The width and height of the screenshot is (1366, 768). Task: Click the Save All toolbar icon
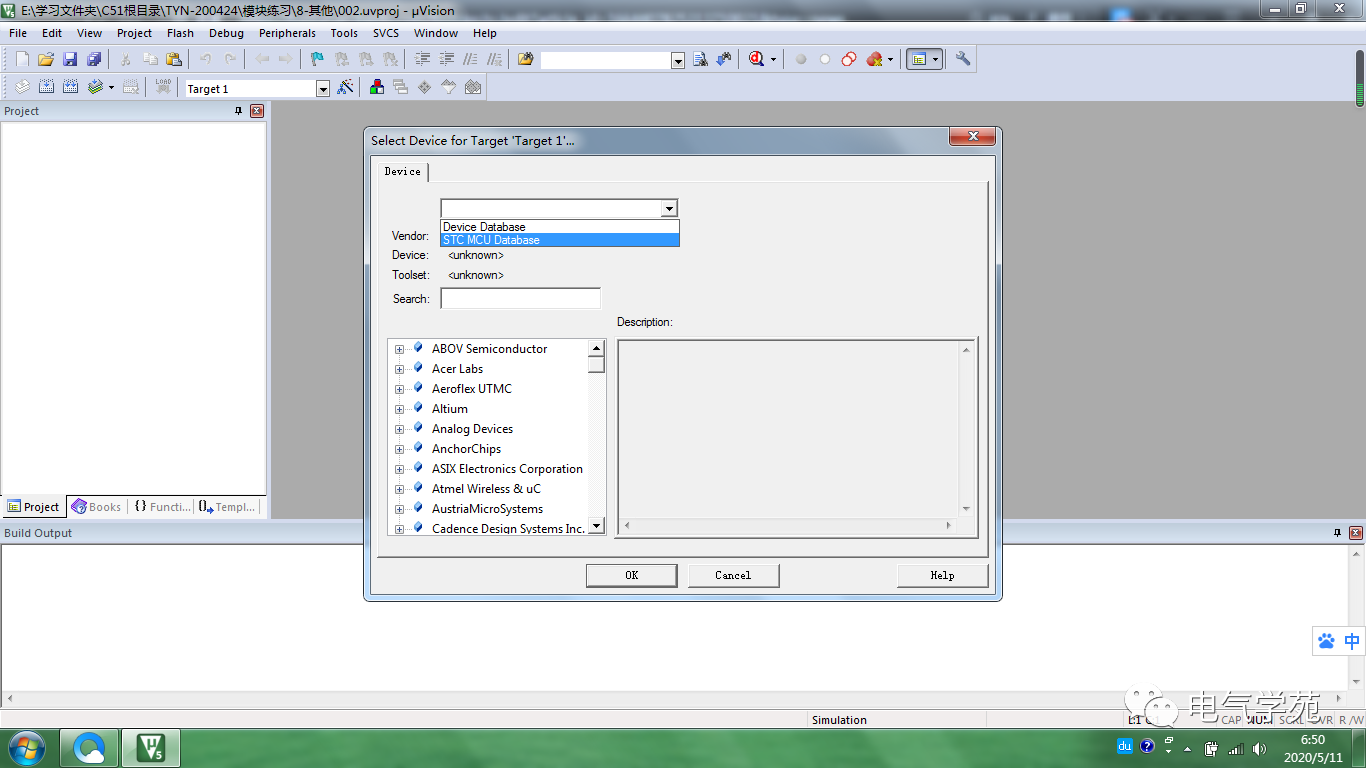tap(93, 59)
